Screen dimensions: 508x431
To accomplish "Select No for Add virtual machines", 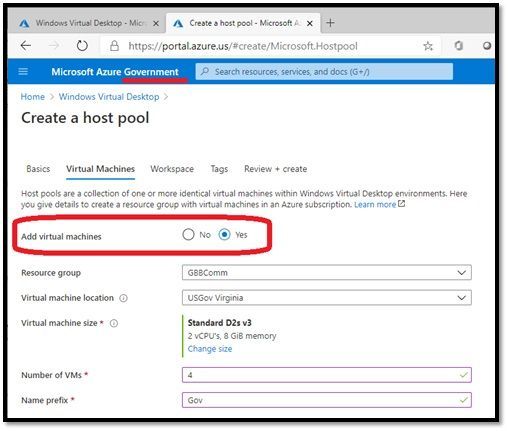I will point(188,235).
